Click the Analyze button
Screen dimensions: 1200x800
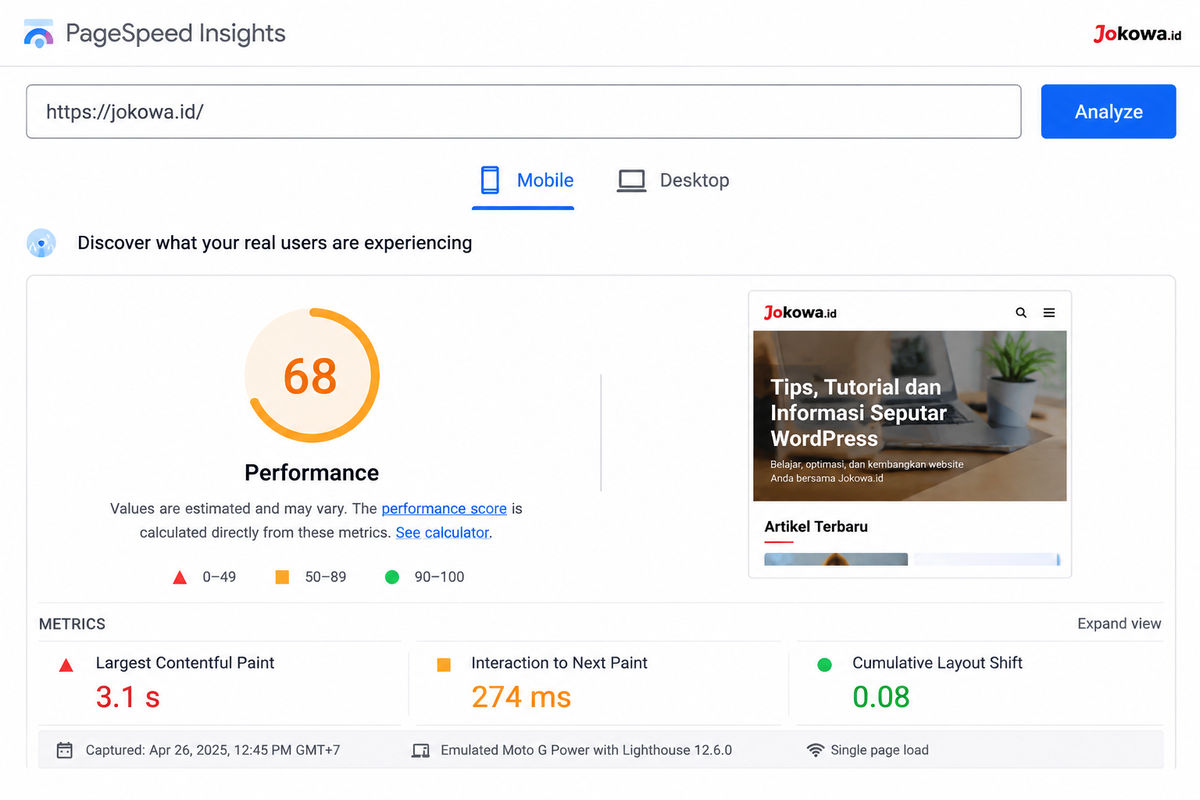point(1108,111)
